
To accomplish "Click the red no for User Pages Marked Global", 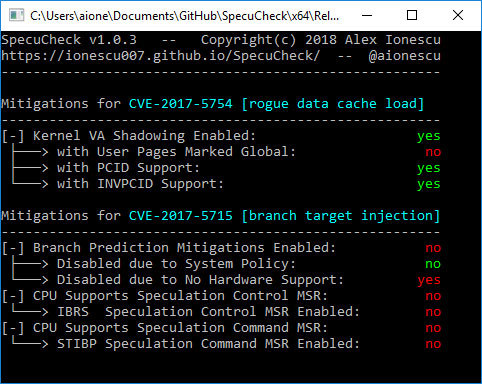I will 433,152.
